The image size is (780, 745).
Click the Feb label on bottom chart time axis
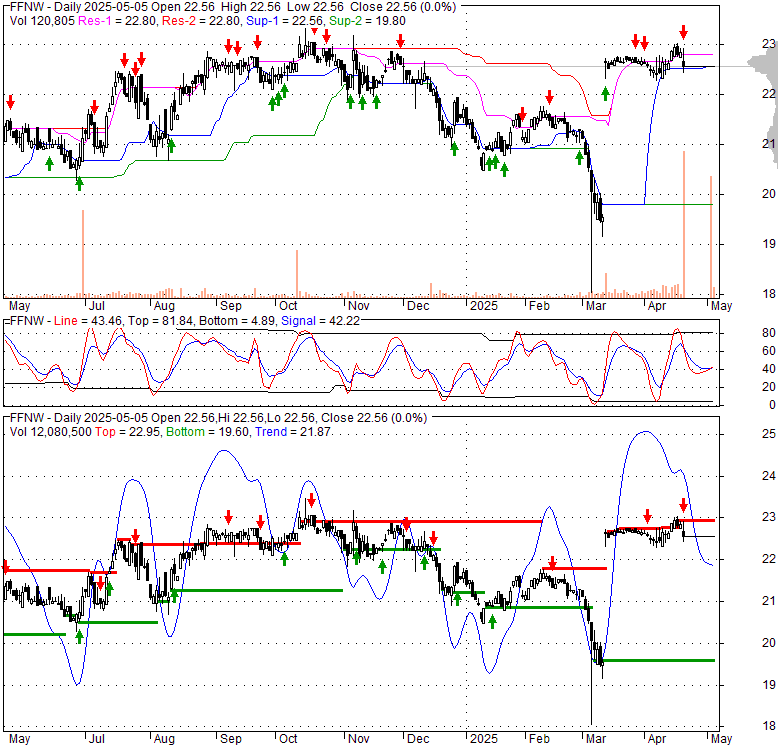pos(539,739)
